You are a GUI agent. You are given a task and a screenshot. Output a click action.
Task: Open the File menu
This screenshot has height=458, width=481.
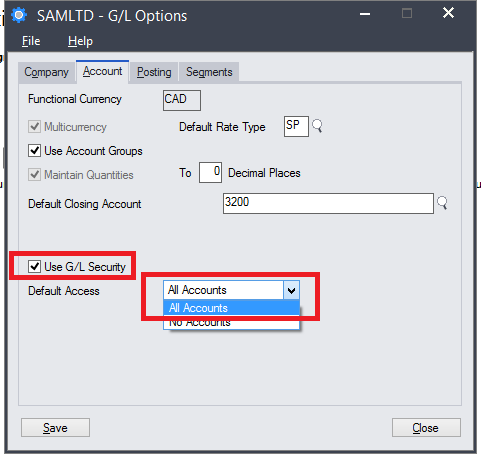[31, 41]
